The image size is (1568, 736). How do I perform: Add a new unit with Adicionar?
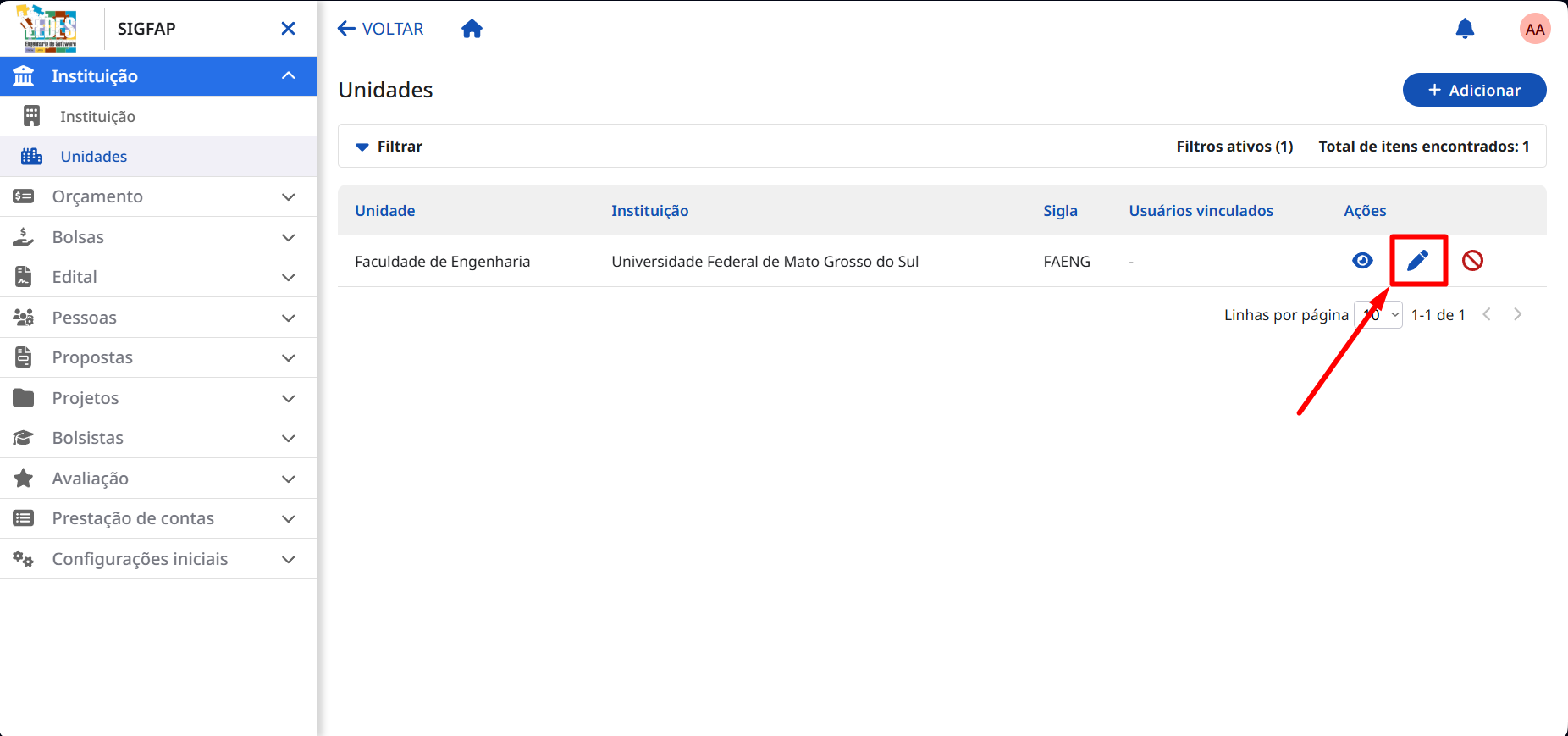(1474, 90)
